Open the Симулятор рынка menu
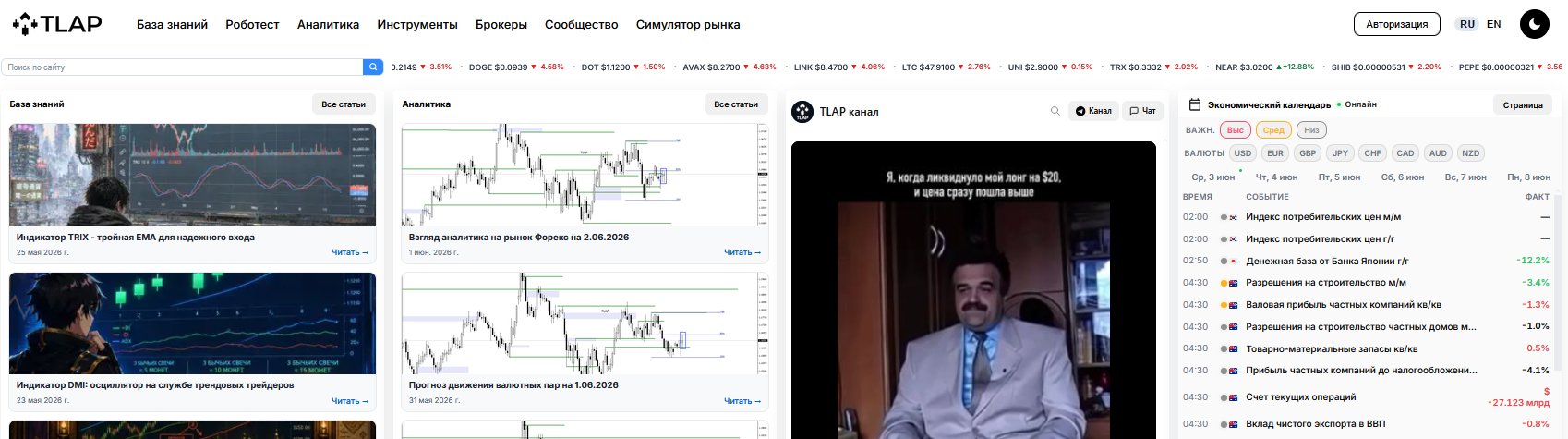The width and height of the screenshot is (1568, 439). coord(688,25)
